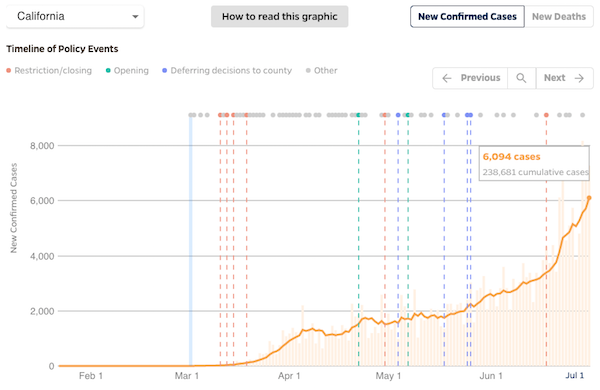This screenshot has width=600, height=390.
Task: Click the rightmost gray dot near Jul 1
Action: coord(582,115)
